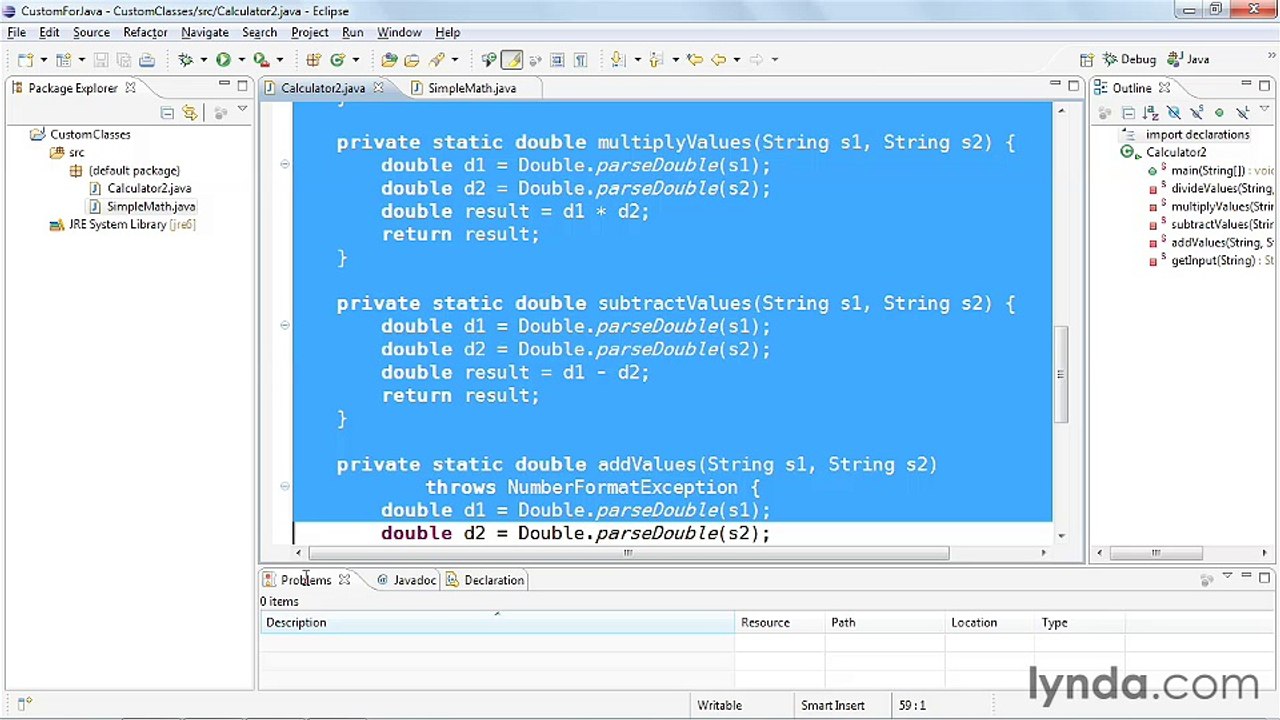
Task: Open the Debug launch dropdown arrow
Action: [x=203, y=60]
